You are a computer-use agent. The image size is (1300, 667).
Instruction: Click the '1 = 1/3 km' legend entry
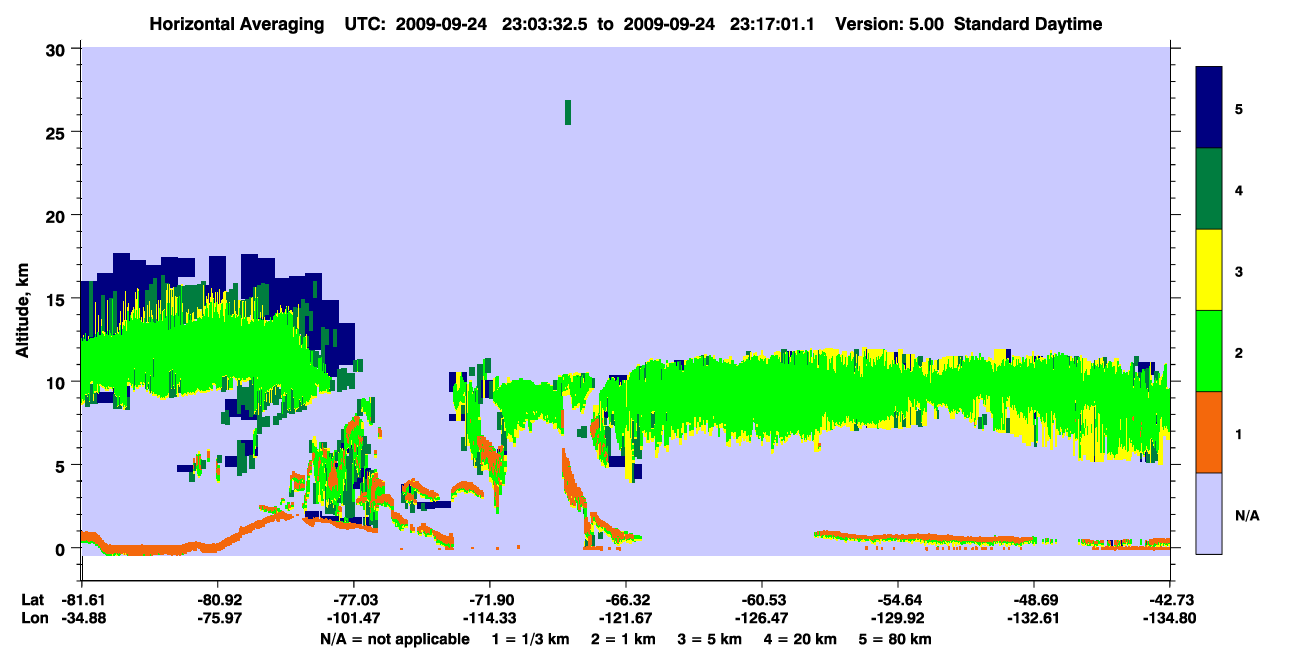click(532, 638)
